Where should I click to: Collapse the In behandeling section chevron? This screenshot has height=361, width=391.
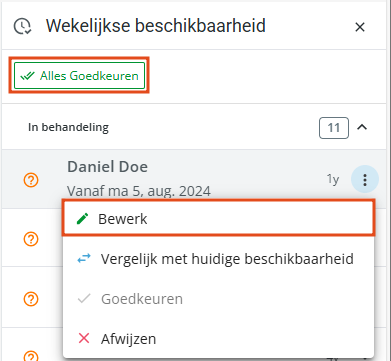pyautogui.click(x=362, y=127)
